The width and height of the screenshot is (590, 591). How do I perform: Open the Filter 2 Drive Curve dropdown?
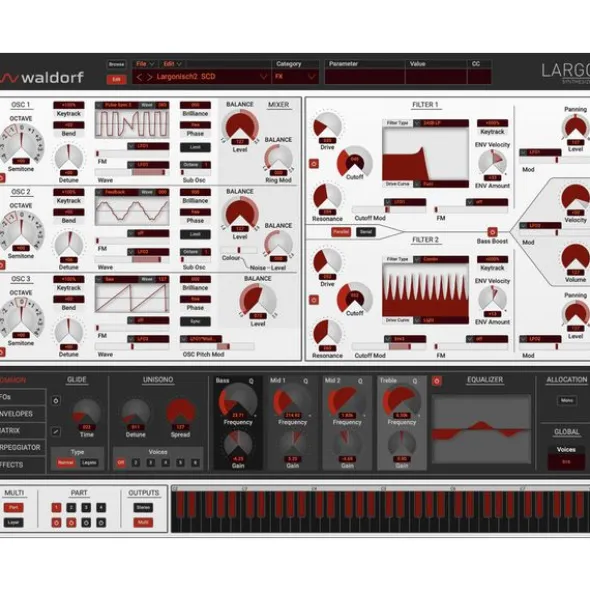point(441,320)
